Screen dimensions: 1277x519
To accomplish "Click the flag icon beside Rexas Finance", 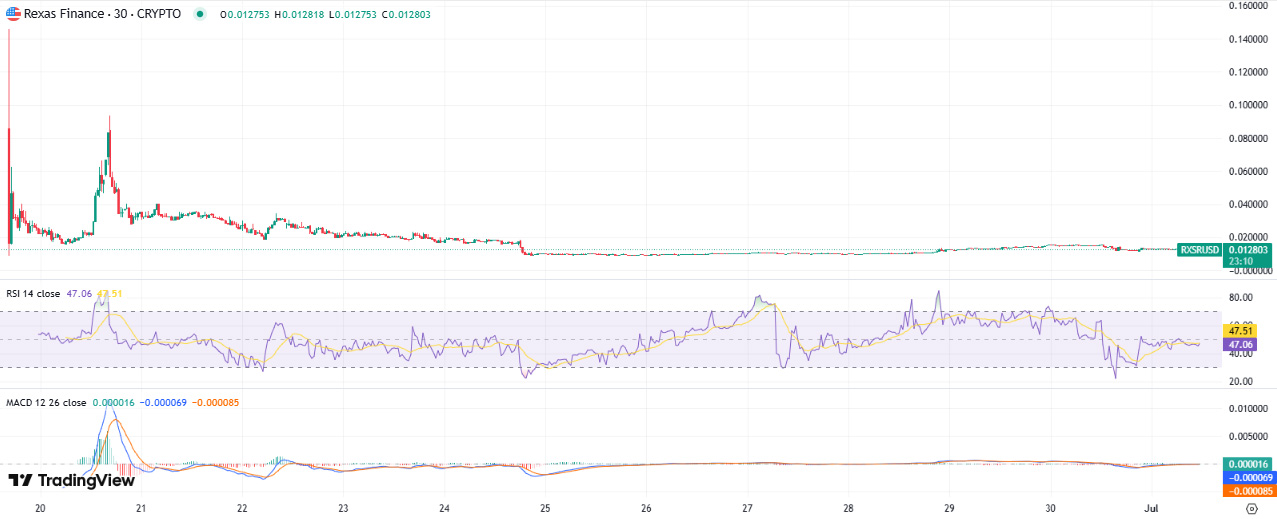I will tap(13, 15).
